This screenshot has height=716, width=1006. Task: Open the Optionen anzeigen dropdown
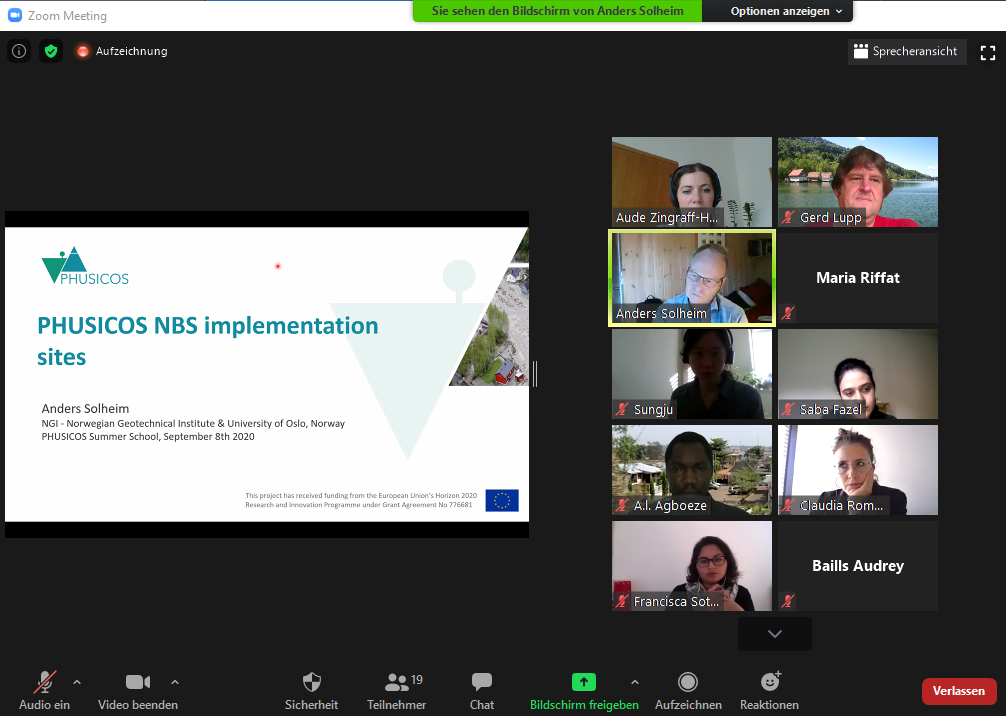click(786, 11)
